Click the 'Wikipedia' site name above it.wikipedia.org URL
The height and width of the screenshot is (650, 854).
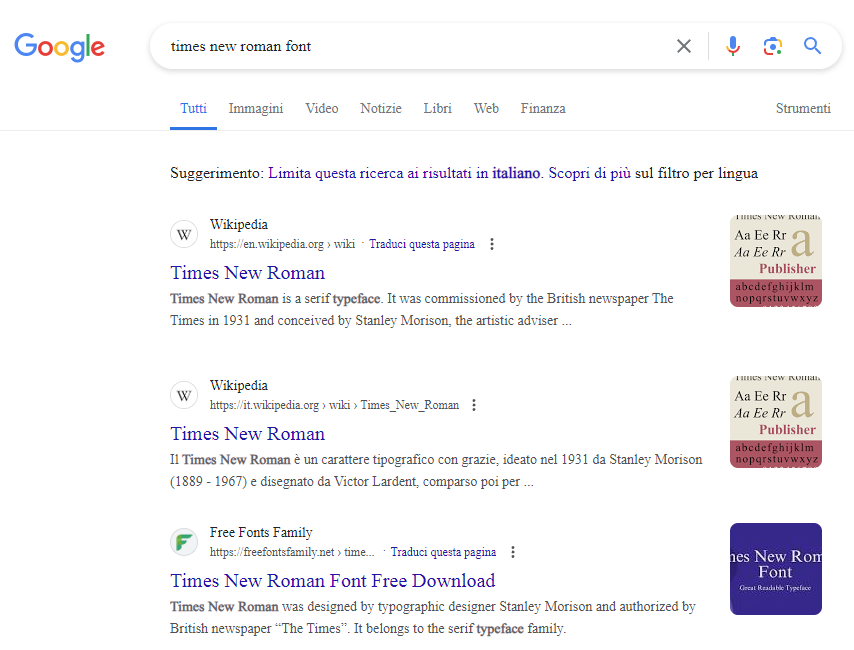pos(239,385)
